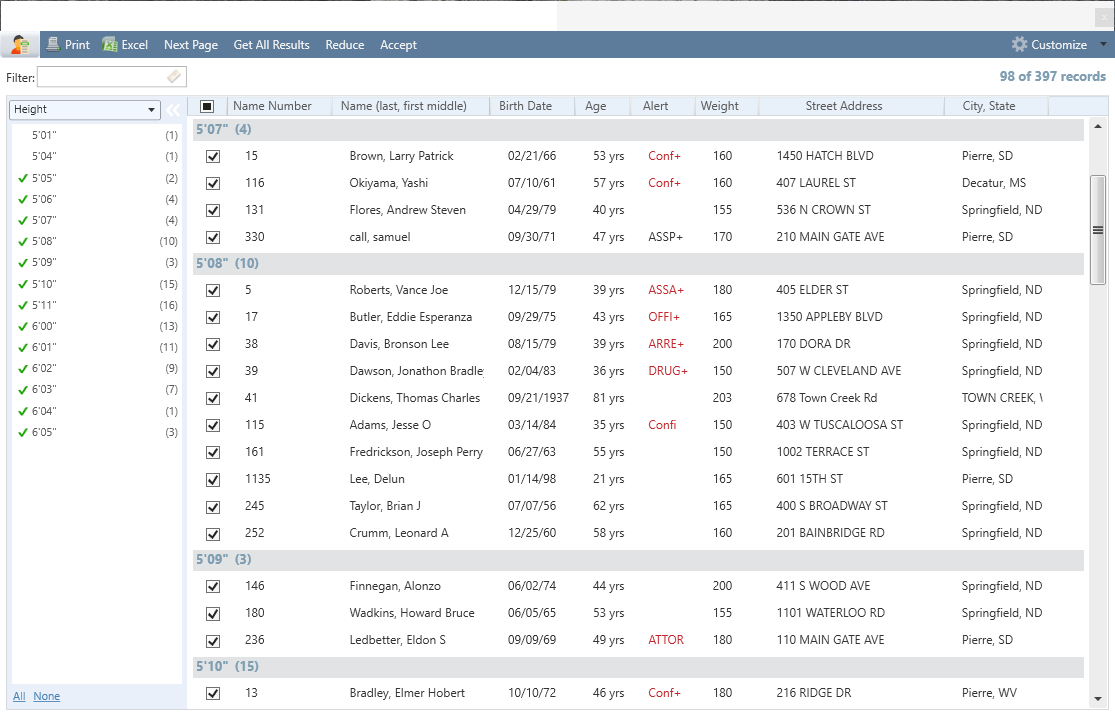Viewport: 1115px width, 716px height.
Task: Click the vertical scrollbar thumb
Action: click(x=1097, y=230)
